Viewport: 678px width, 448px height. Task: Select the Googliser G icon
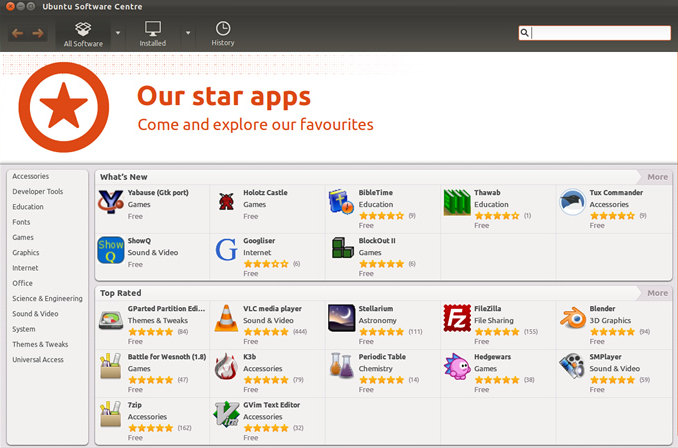click(226, 250)
